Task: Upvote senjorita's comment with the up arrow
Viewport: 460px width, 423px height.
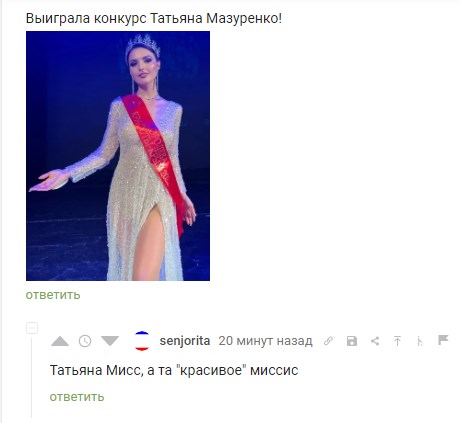Action: (x=60, y=341)
